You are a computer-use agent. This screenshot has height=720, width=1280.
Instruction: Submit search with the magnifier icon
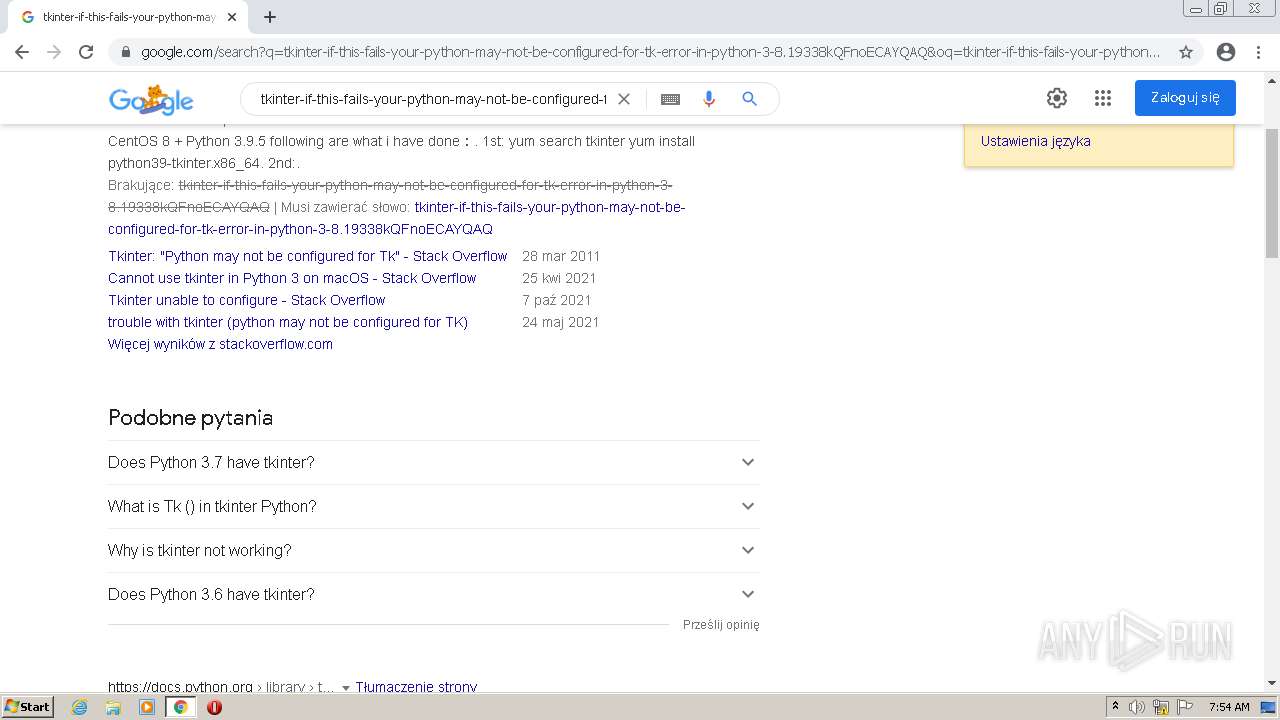(x=749, y=99)
